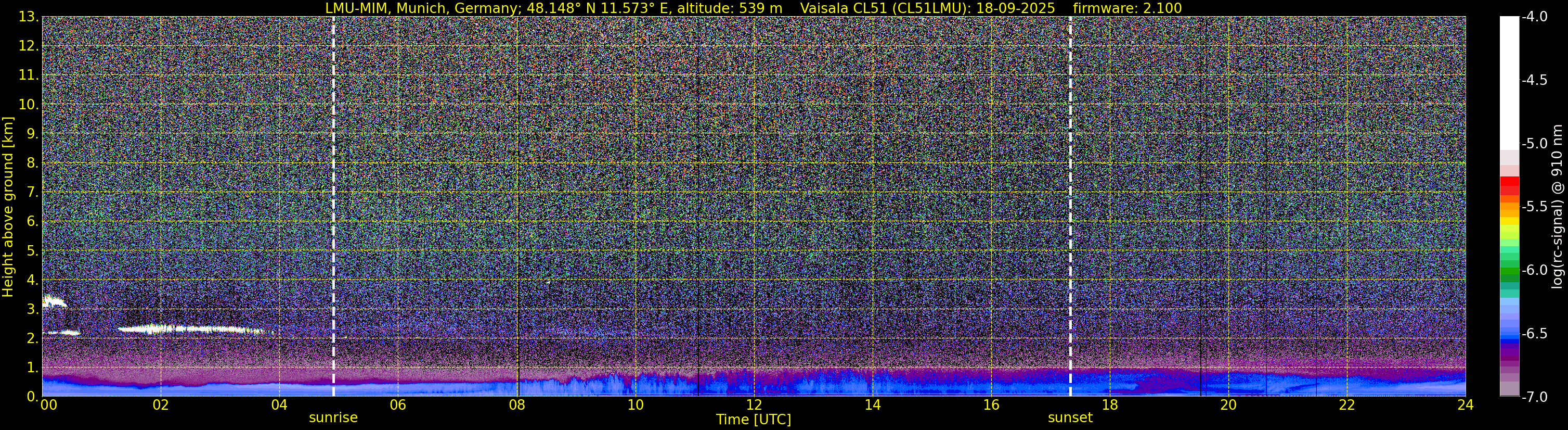Click the height axis tick "10."
The image size is (1568, 430).
point(29,104)
